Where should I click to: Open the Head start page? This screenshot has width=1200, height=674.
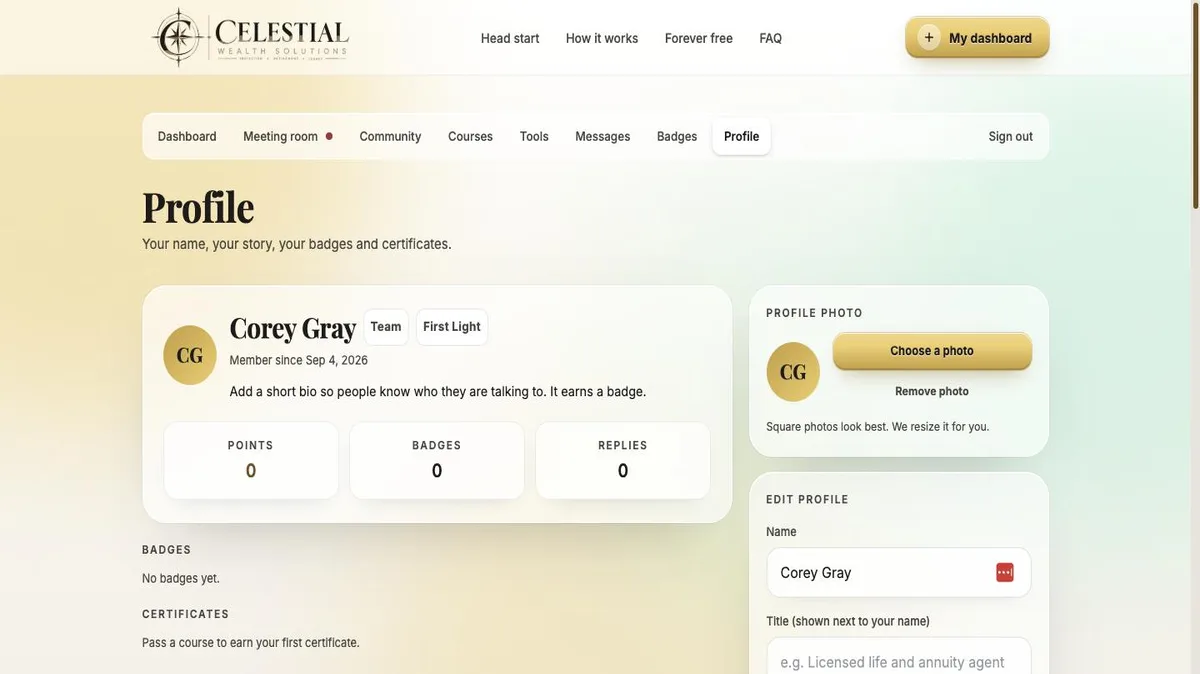510,38
